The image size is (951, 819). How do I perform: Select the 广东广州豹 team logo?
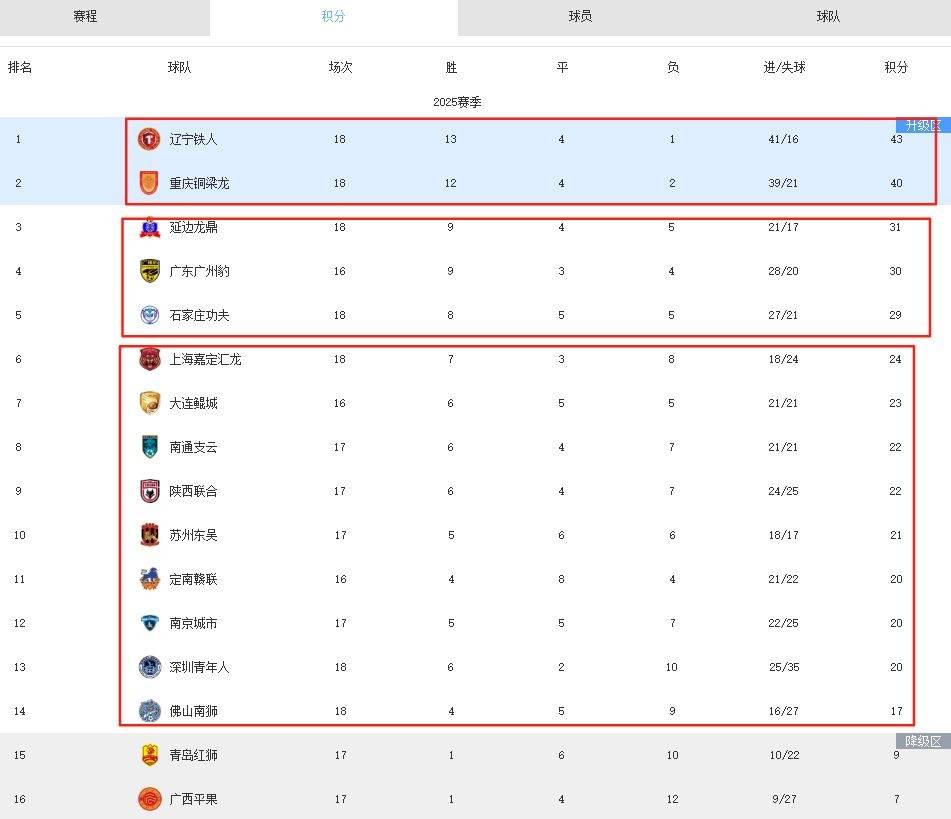(x=149, y=271)
